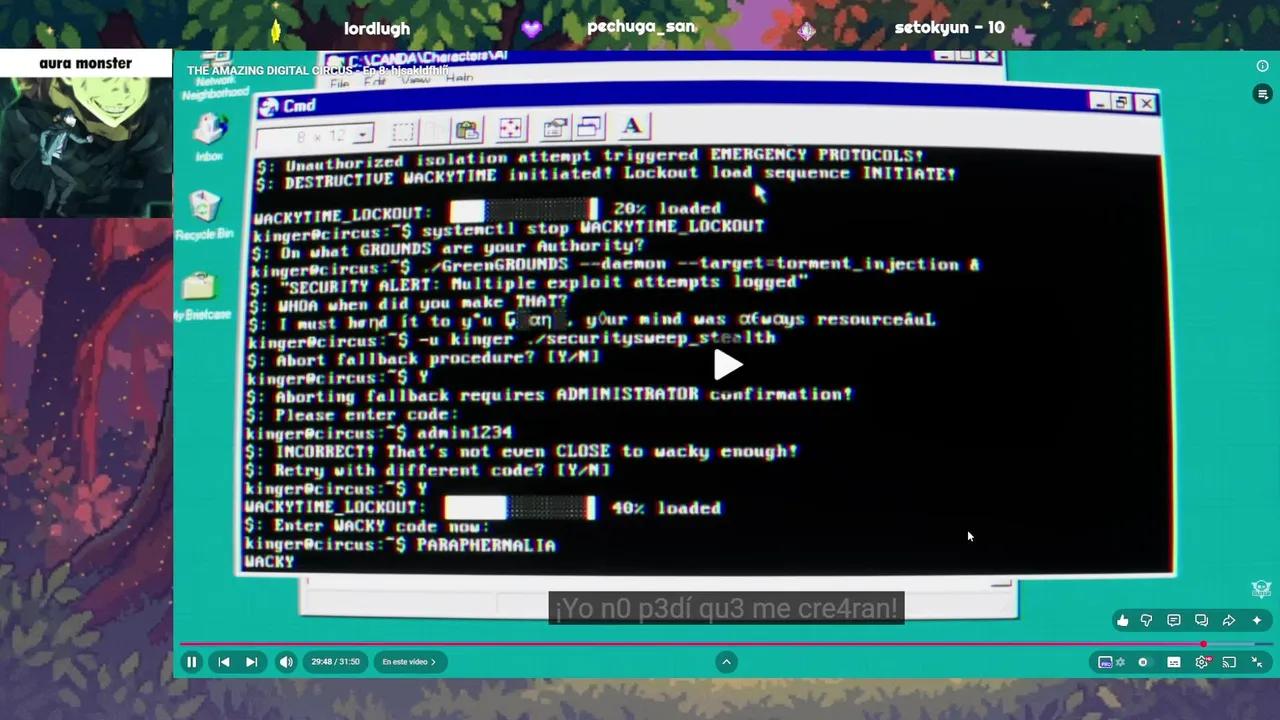Cast the video to a device
This screenshot has height=720, width=1280.
point(1229,662)
